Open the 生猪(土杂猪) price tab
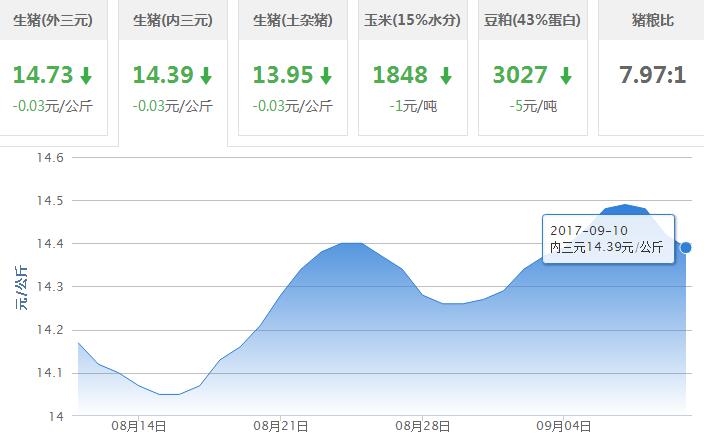The width and height of the screenshot is (704, 442). pos(292,20)
